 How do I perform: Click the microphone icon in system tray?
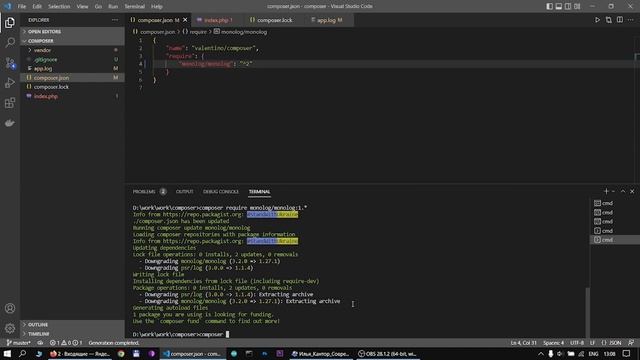tap(551, 353)
